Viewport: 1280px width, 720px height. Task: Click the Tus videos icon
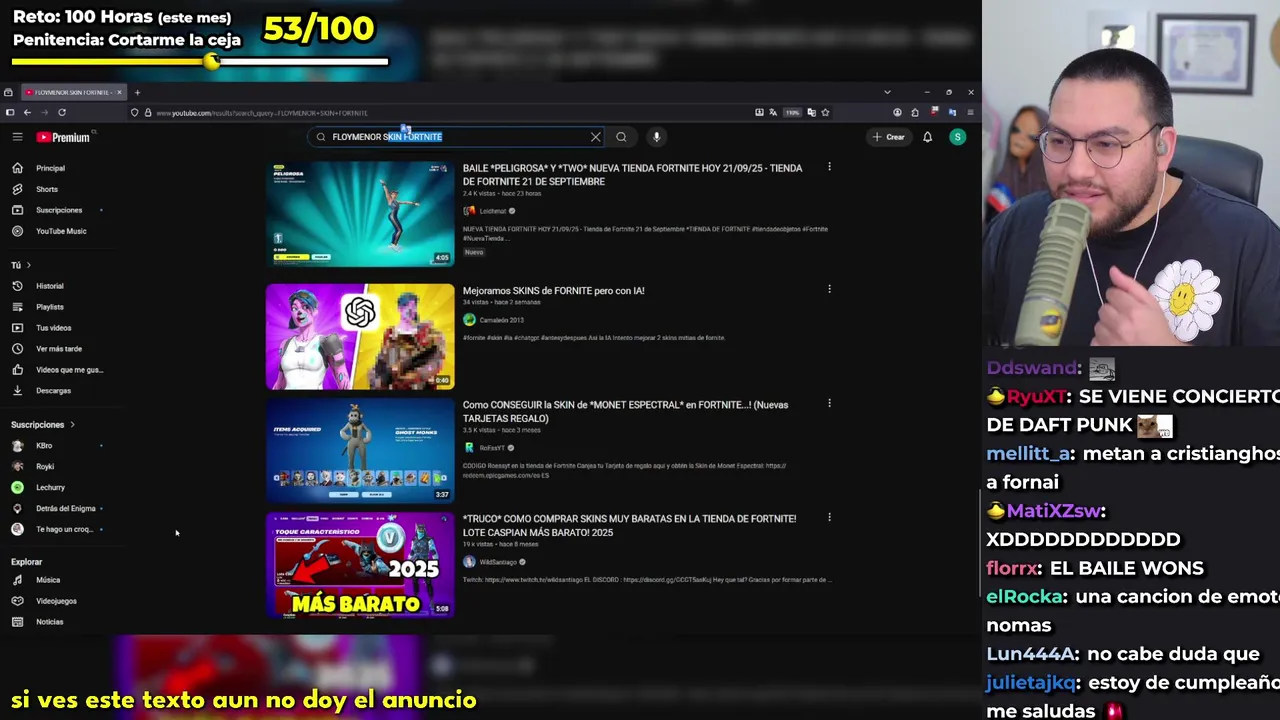[x=17, y=328]
